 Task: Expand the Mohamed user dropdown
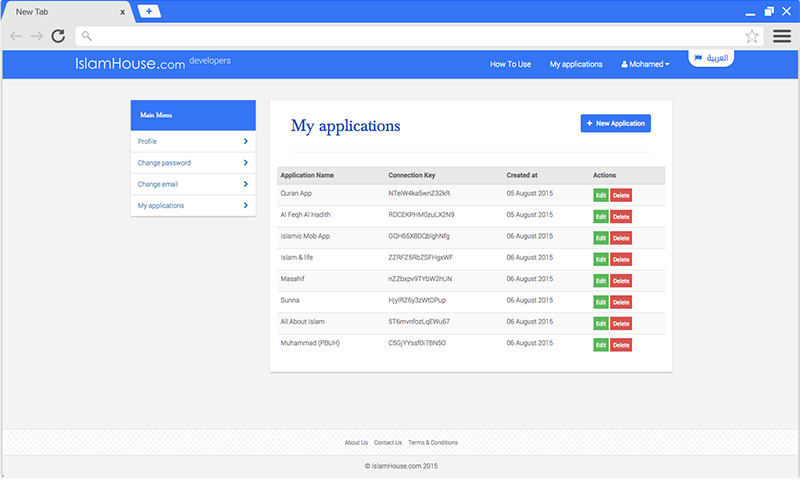[645, 64]
